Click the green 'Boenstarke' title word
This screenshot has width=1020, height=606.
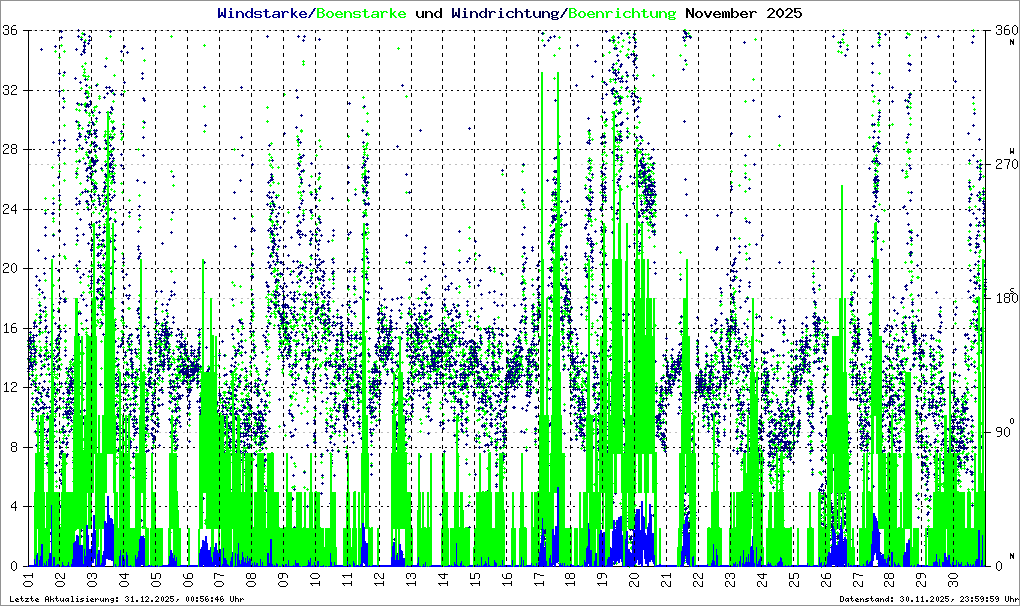point(362,13)
